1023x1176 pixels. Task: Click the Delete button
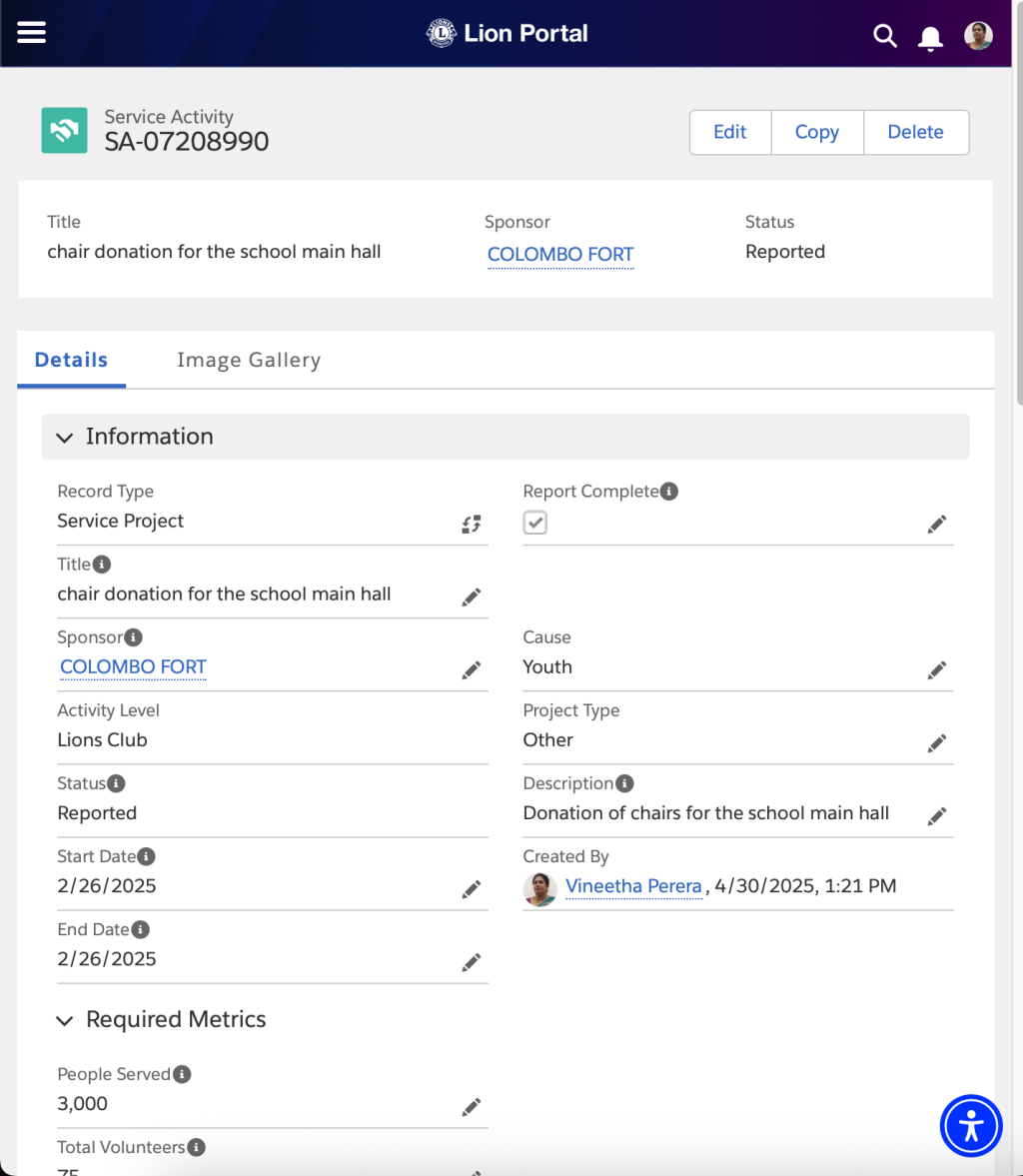[916, 132]
